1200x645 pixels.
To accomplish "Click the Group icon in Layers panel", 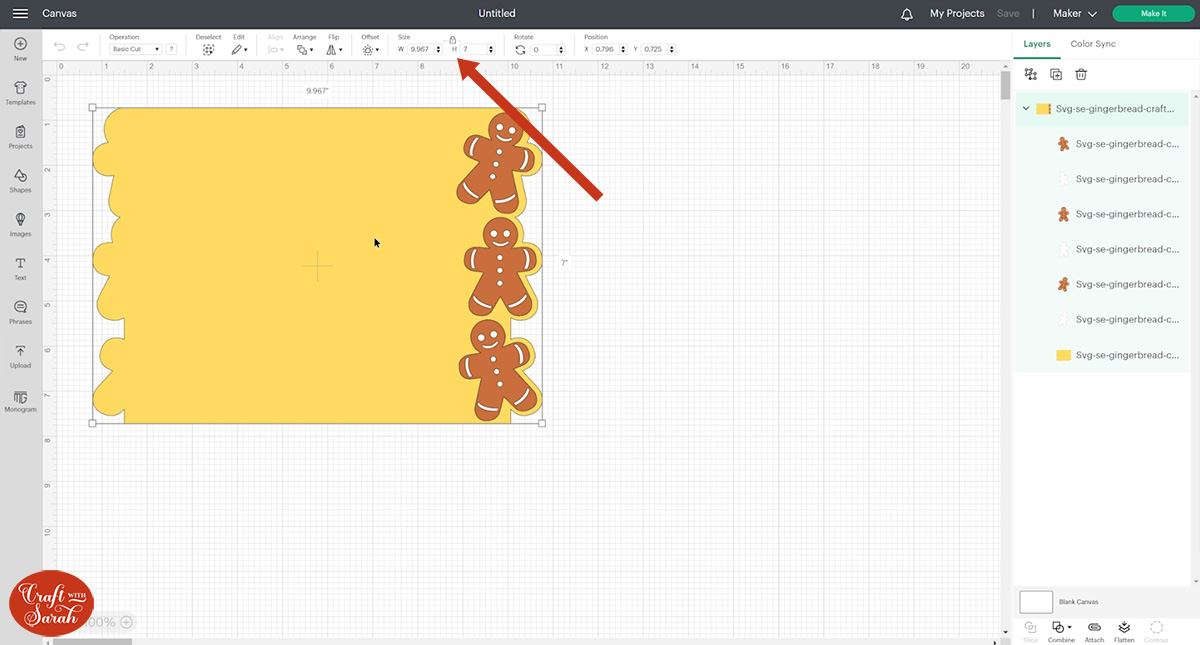I will (x=1031, y=74).
